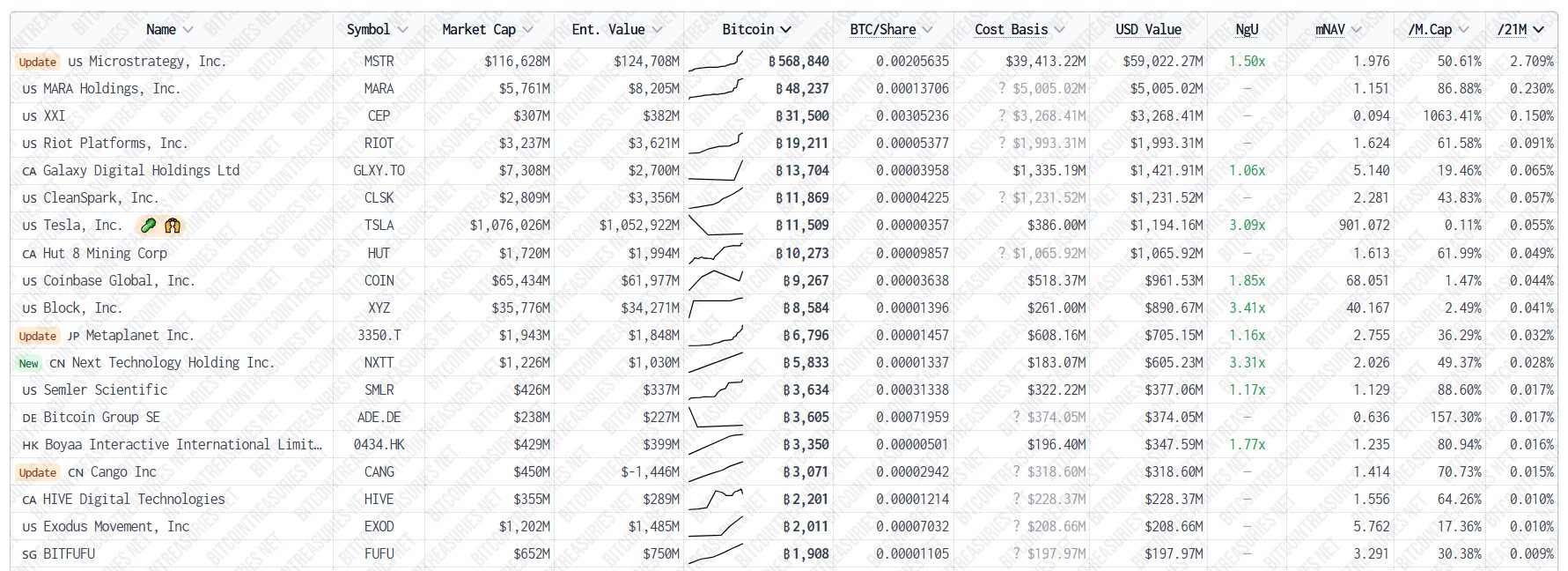This screenshot has width=1568, height=571.
Task: Sort by /M.Cap using header chevron
Action: coord(1463,30)
